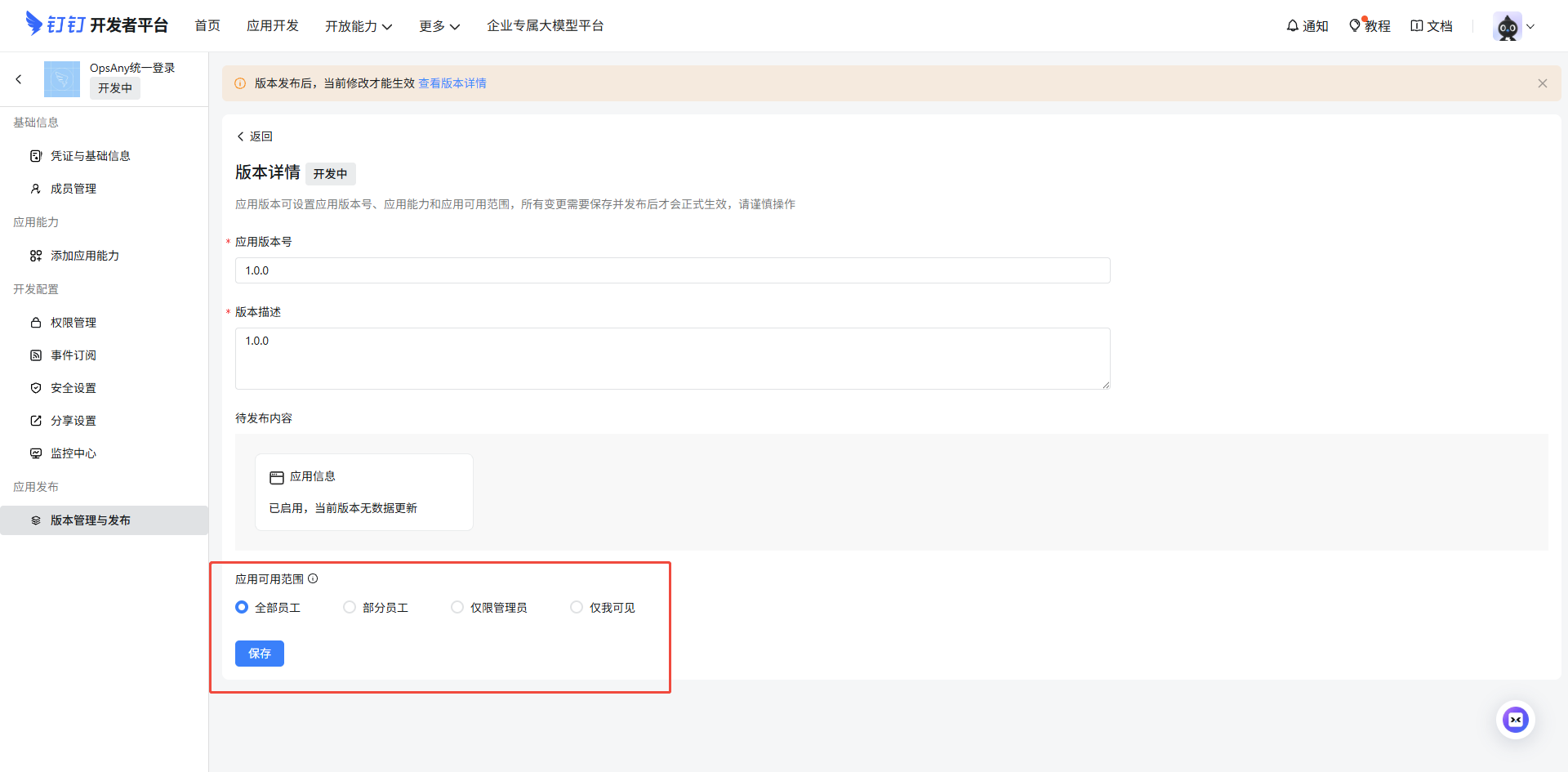The image size is (1568, 772).
Task: Select the 部分员工 radio option
Action: point(350,607)
